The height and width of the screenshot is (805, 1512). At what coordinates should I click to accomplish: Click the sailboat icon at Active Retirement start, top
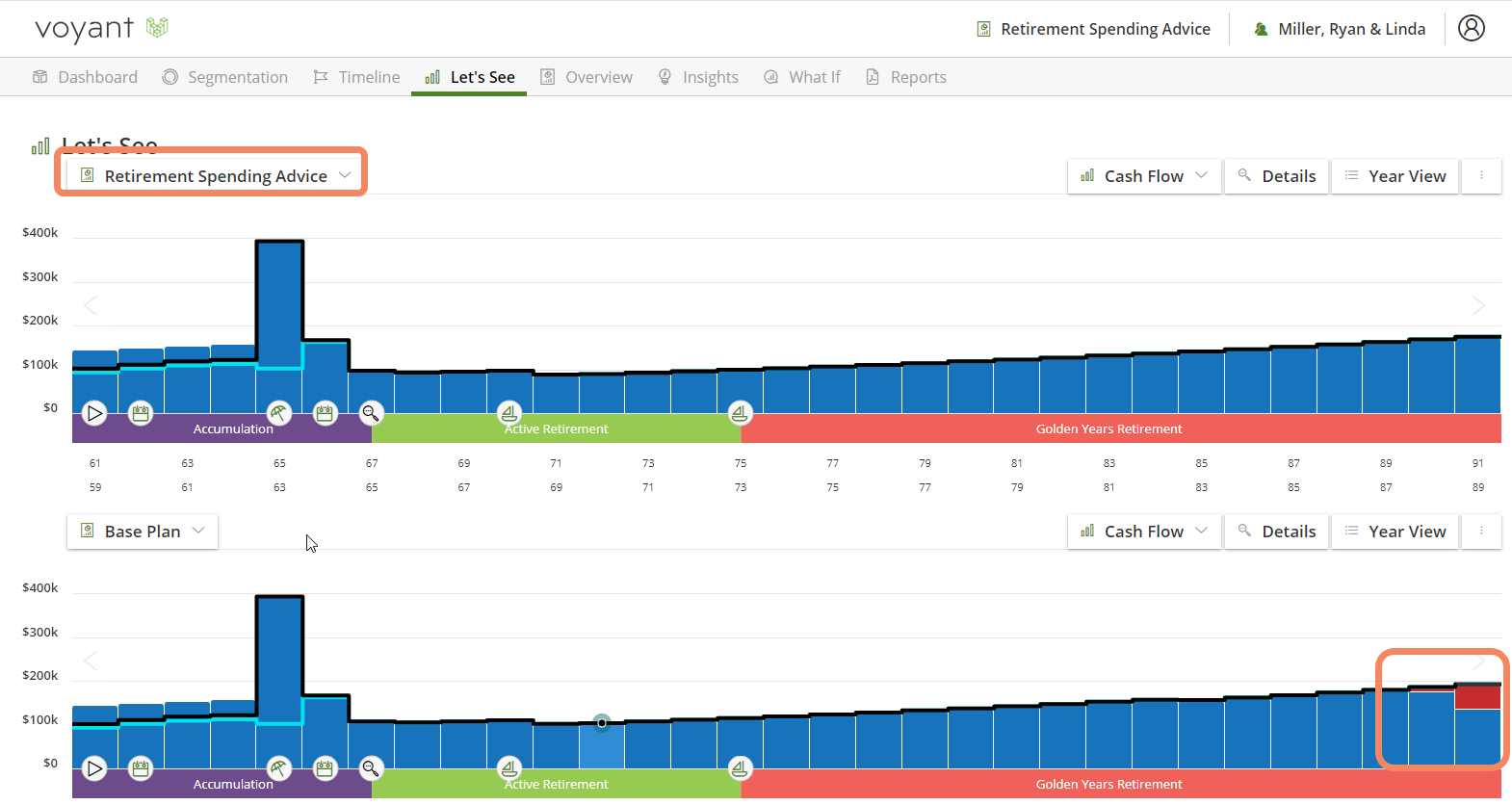[x=509, y=414]
